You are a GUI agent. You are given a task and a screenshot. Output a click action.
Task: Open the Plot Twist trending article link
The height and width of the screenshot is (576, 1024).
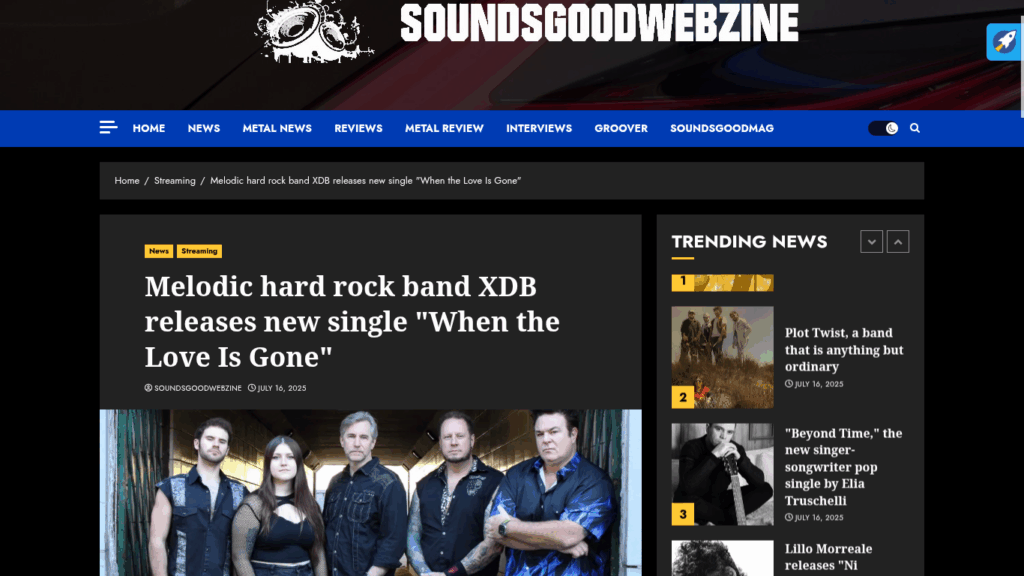(x=844, y=349)
